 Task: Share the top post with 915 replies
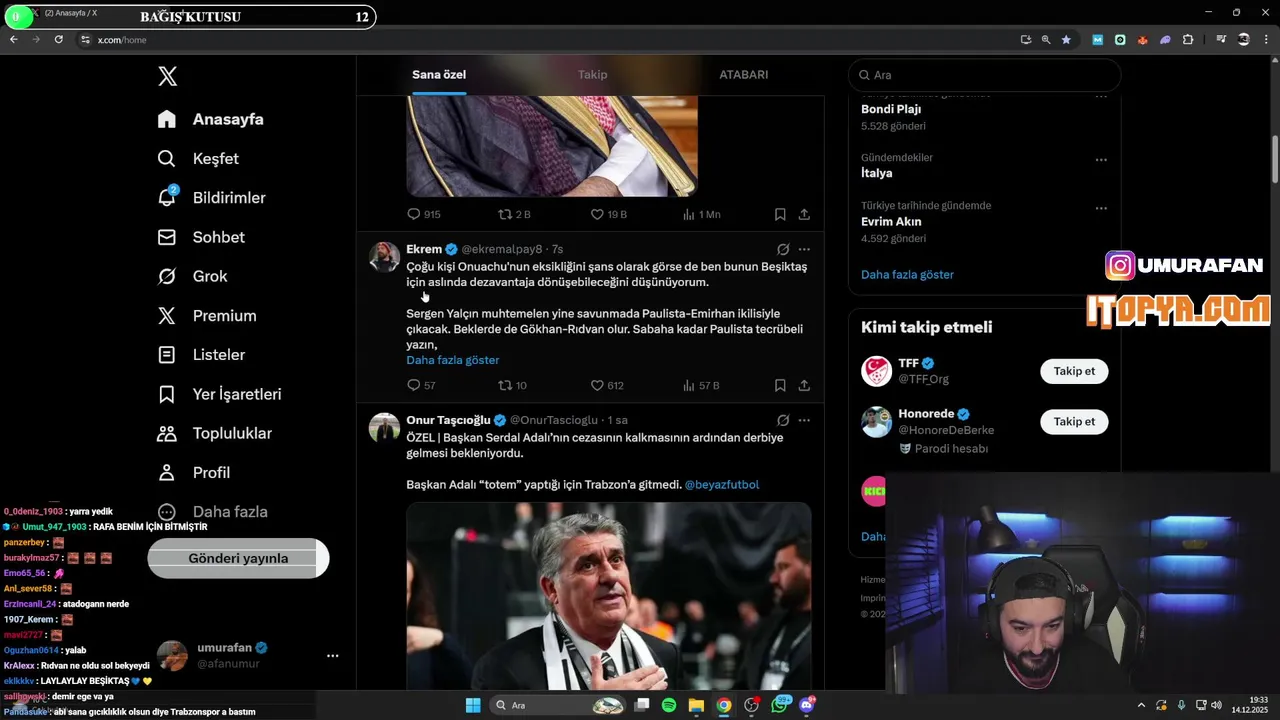click(804, 214)
